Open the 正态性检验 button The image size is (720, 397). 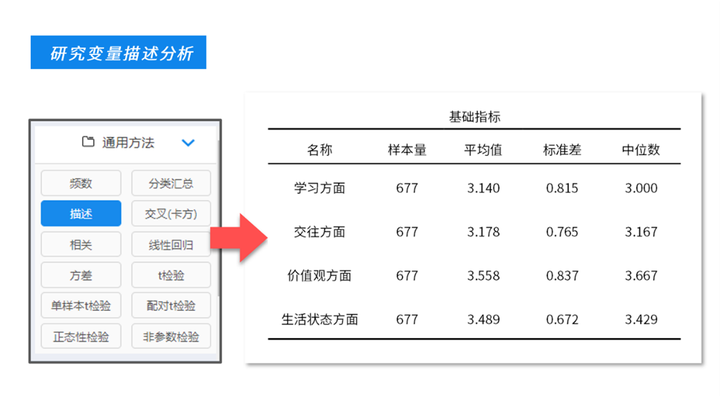point(81,336)
